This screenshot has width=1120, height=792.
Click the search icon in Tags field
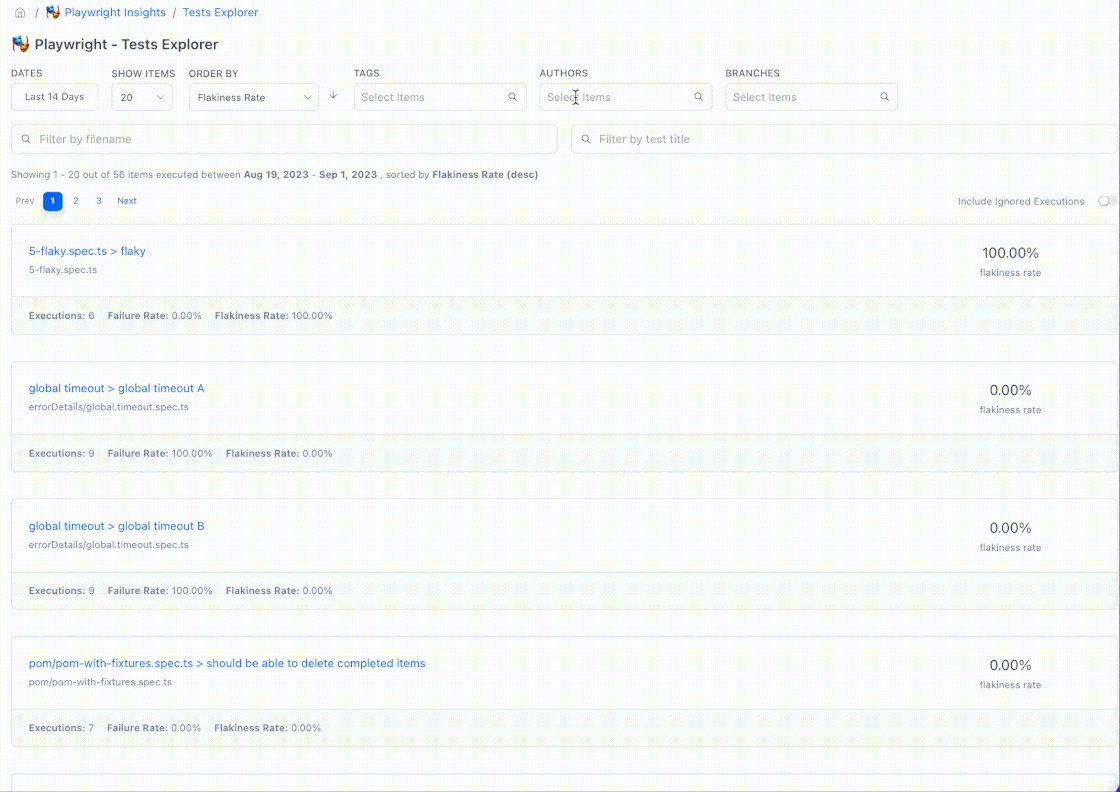[x=512, y=97]
